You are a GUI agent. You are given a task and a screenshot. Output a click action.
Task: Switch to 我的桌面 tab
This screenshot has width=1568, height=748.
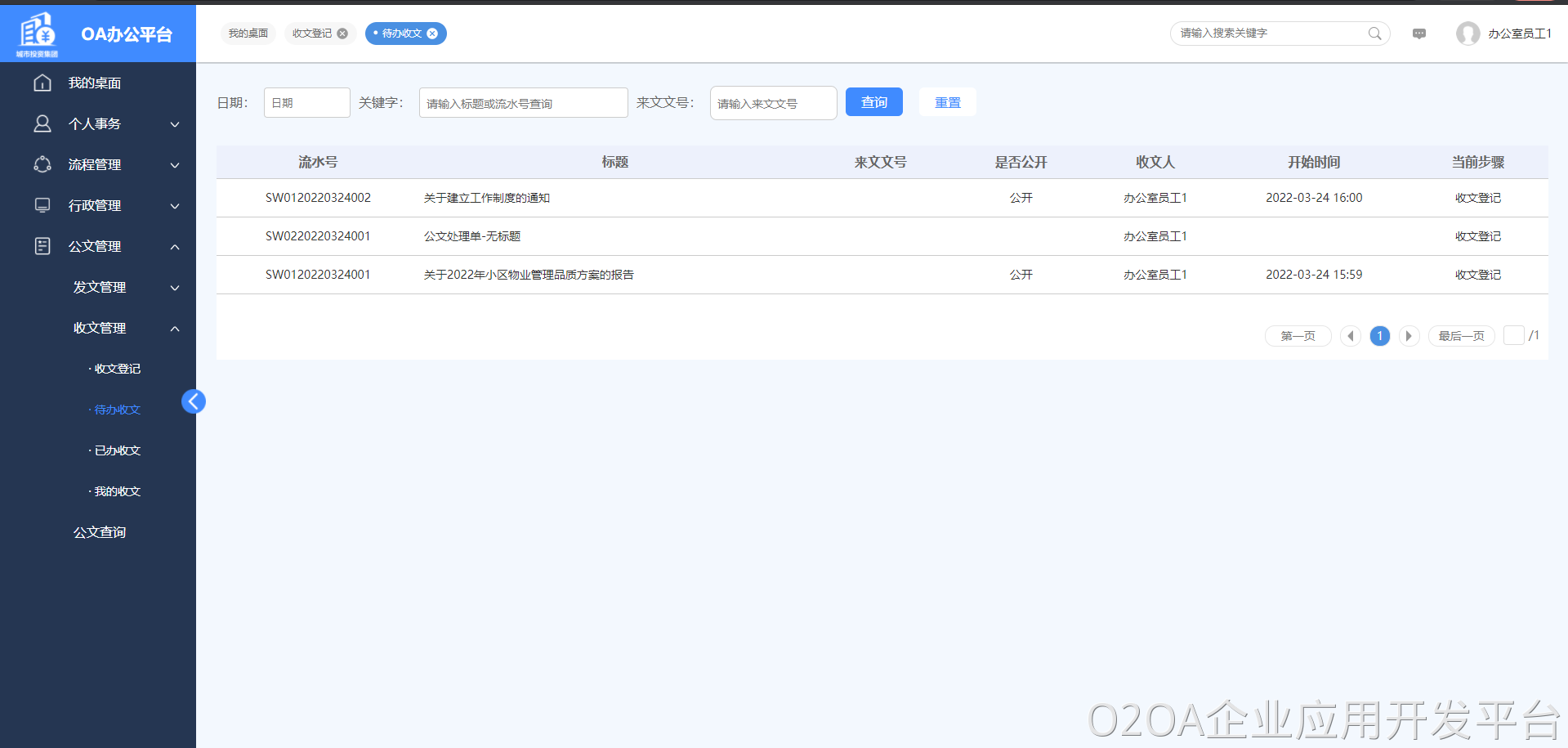point(248,34)
